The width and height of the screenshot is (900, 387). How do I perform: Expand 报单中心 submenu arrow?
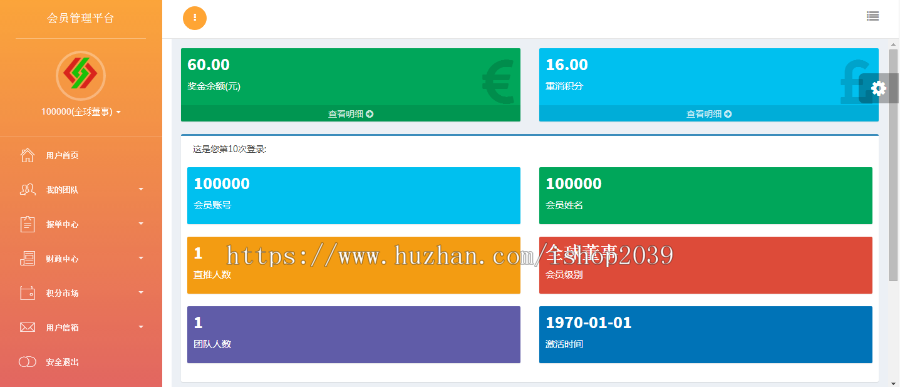point(141,224)
